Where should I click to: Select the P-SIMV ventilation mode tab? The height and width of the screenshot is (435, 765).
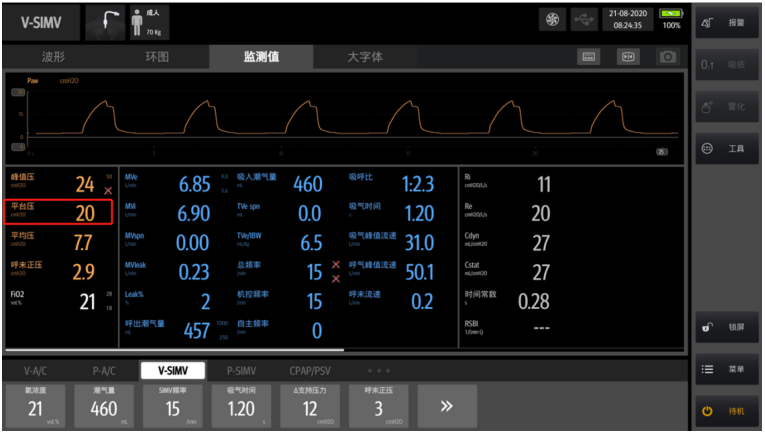click(x=242, y=371)
